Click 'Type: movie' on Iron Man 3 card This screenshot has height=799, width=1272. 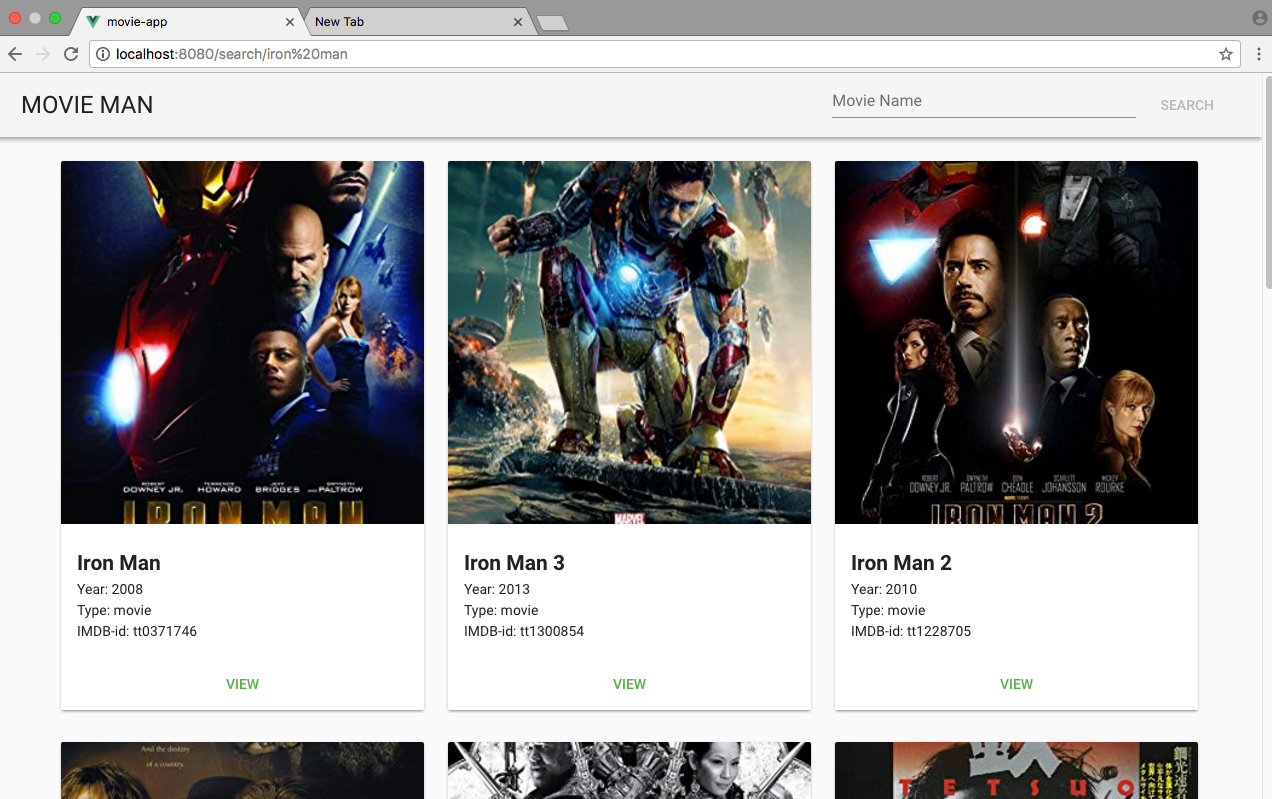501,610
